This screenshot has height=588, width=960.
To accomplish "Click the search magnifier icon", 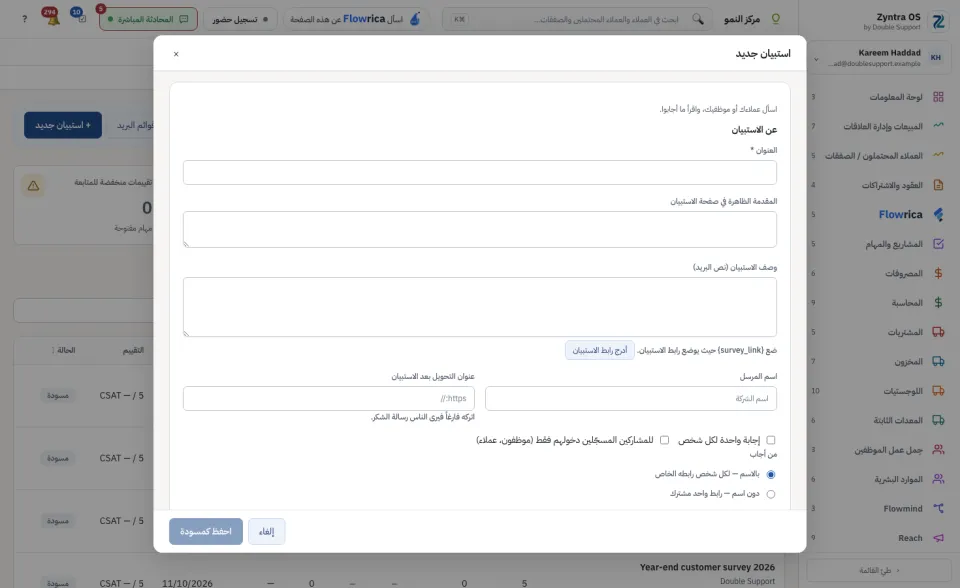I will coord(697,19).
